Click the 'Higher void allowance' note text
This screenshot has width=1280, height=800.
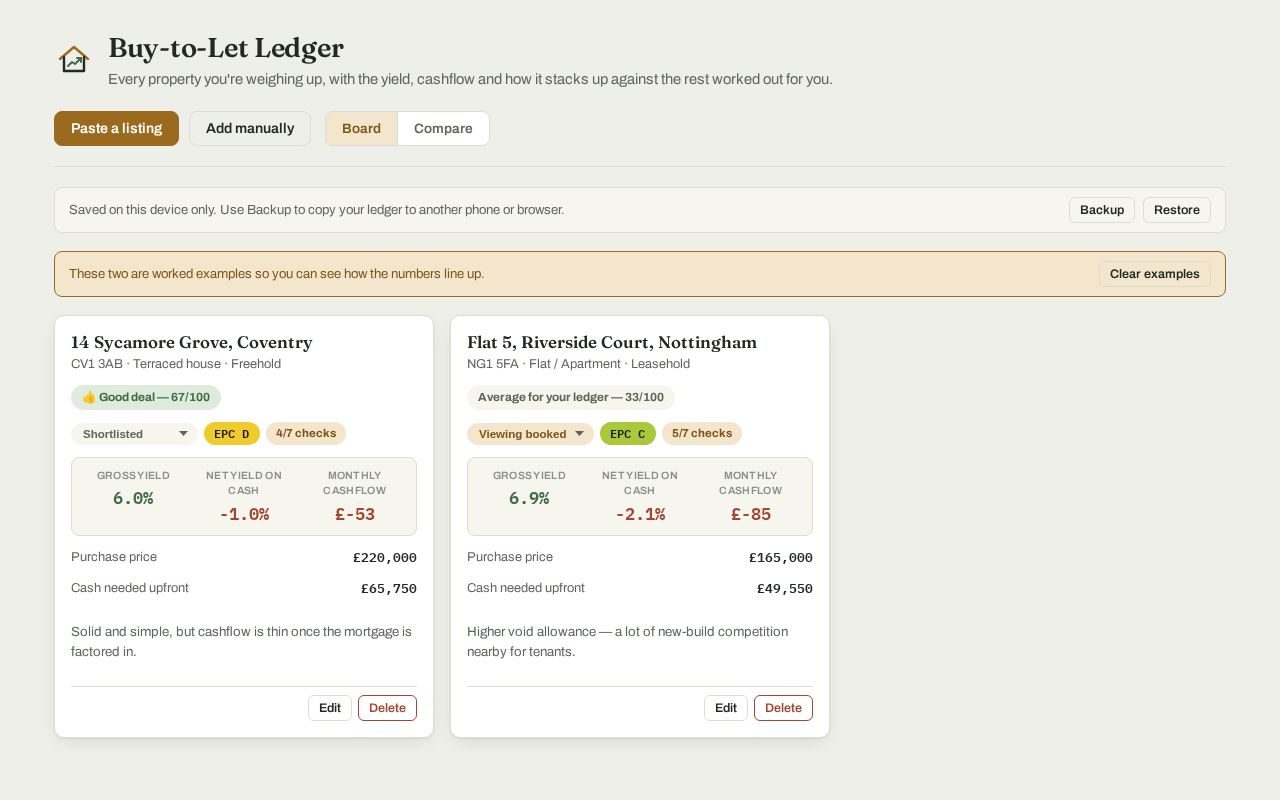(x=627, y=642)
